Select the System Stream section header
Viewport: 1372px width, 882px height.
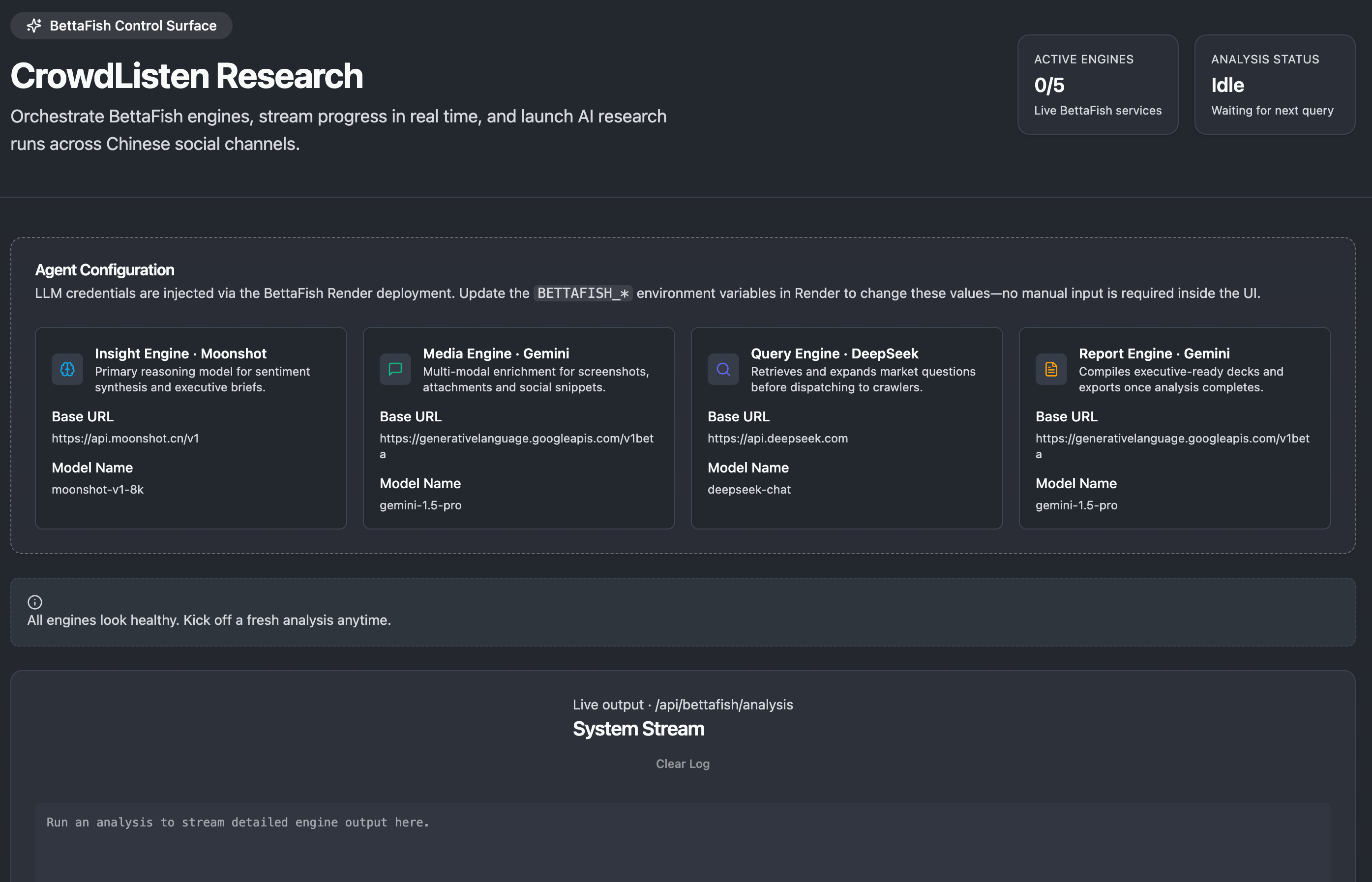pos(639,729)
